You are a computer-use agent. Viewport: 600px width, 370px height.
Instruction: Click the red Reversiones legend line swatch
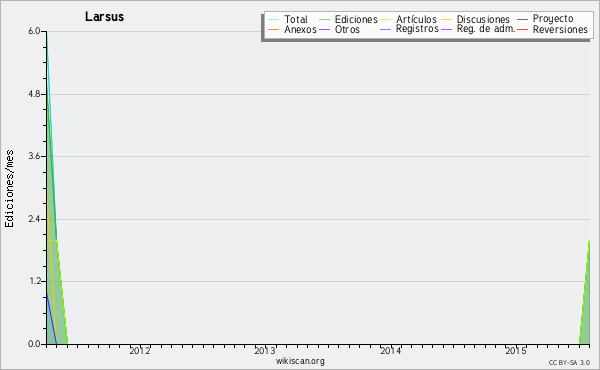[522, 29]
